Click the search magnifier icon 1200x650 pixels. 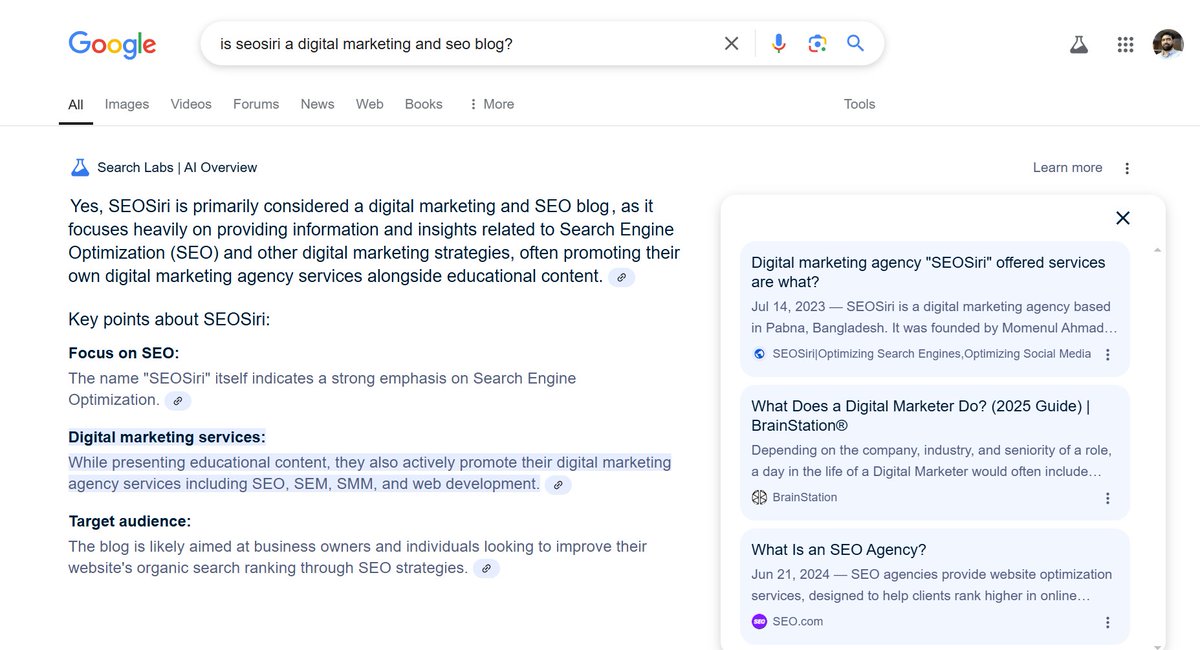855,43
